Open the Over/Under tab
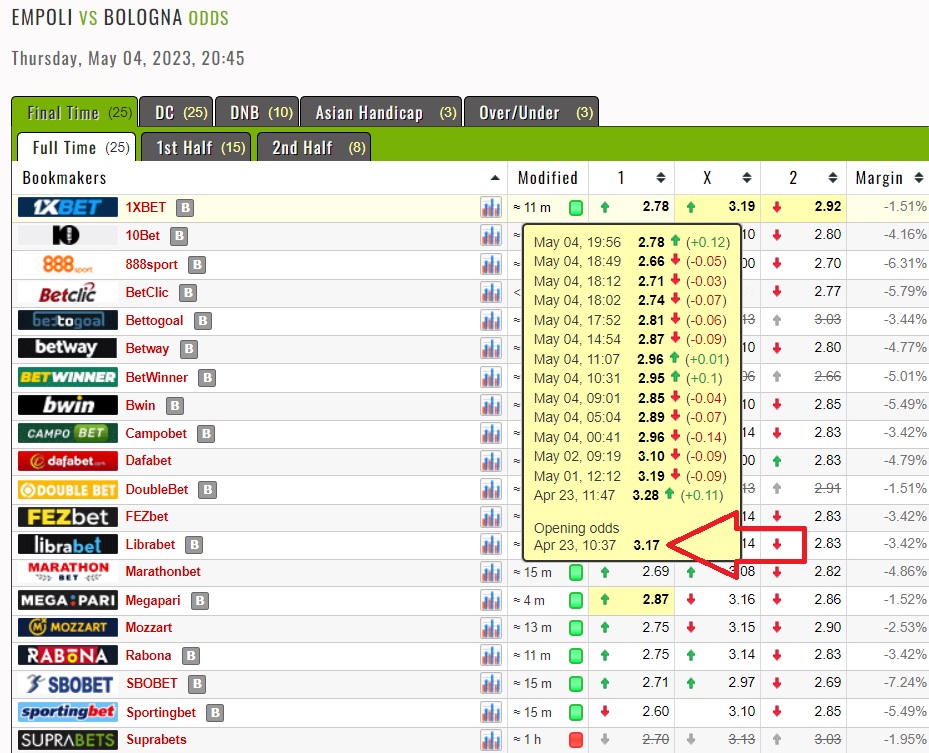The image size is (929, 753). 531,113
